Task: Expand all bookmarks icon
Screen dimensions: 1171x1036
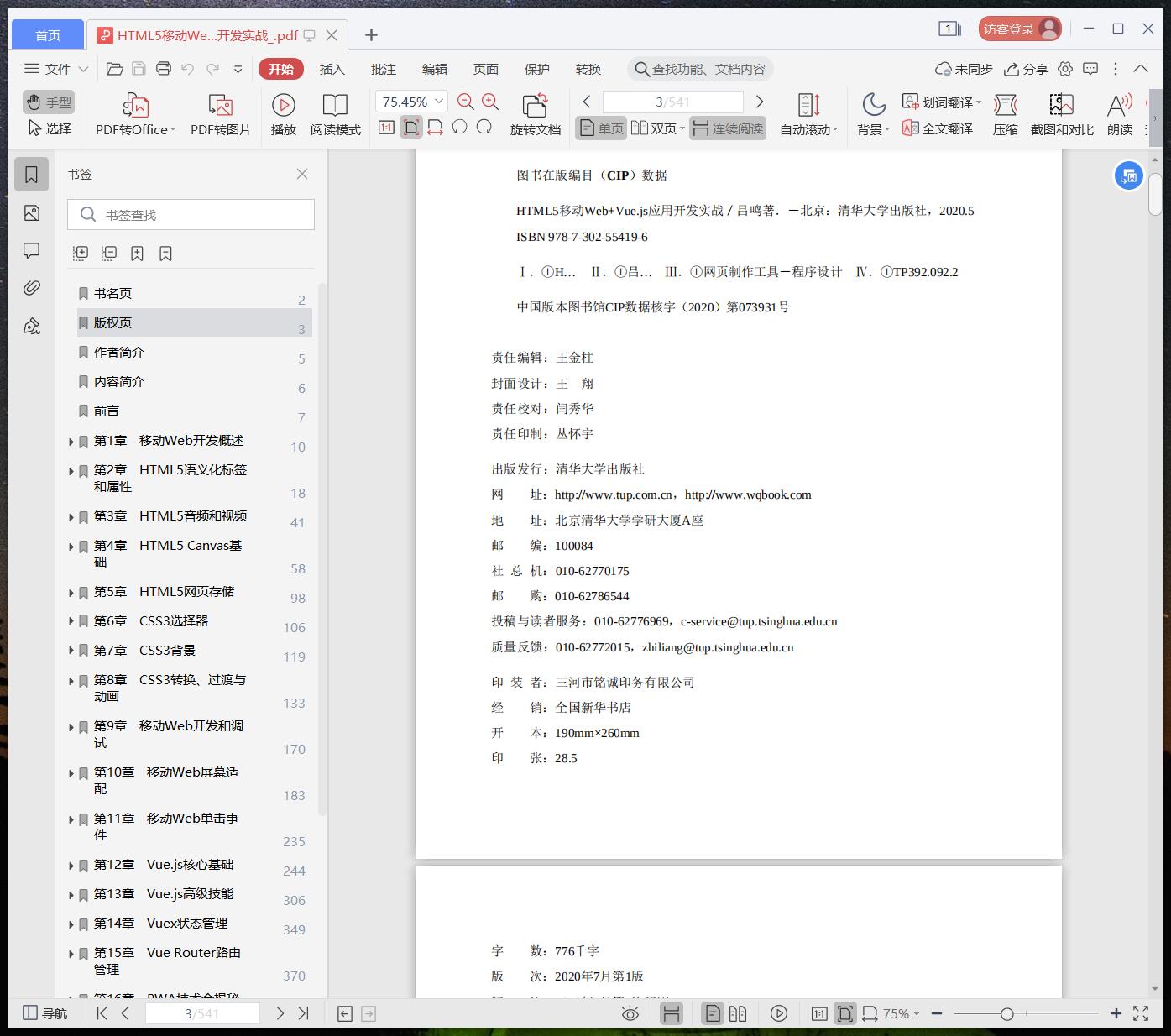Action: click(x=81, y=253)
